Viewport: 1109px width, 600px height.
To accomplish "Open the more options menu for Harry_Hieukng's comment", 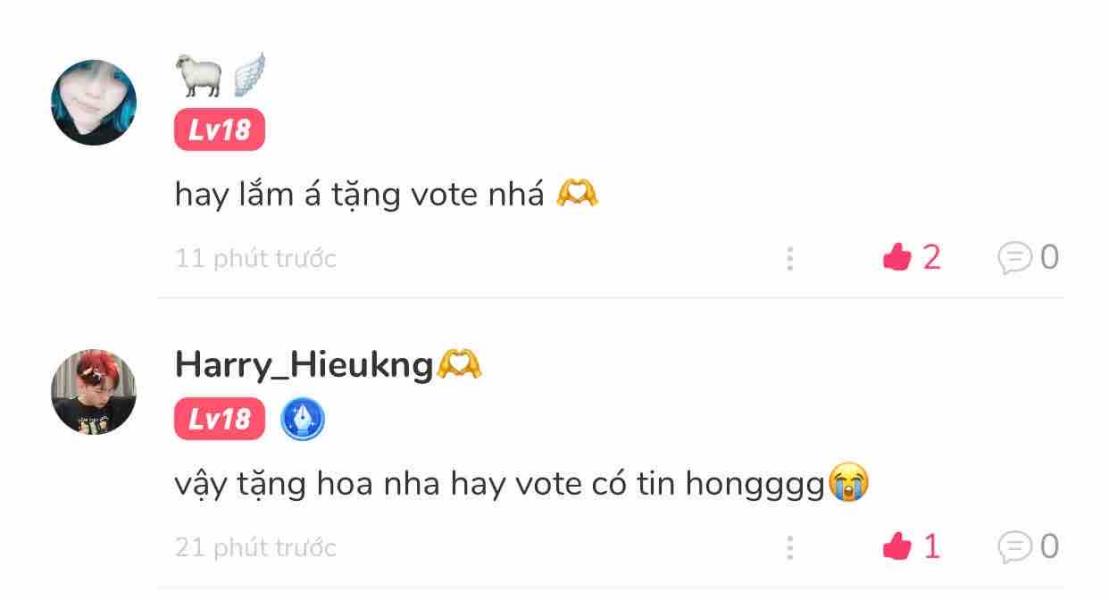I will point(790,548).
